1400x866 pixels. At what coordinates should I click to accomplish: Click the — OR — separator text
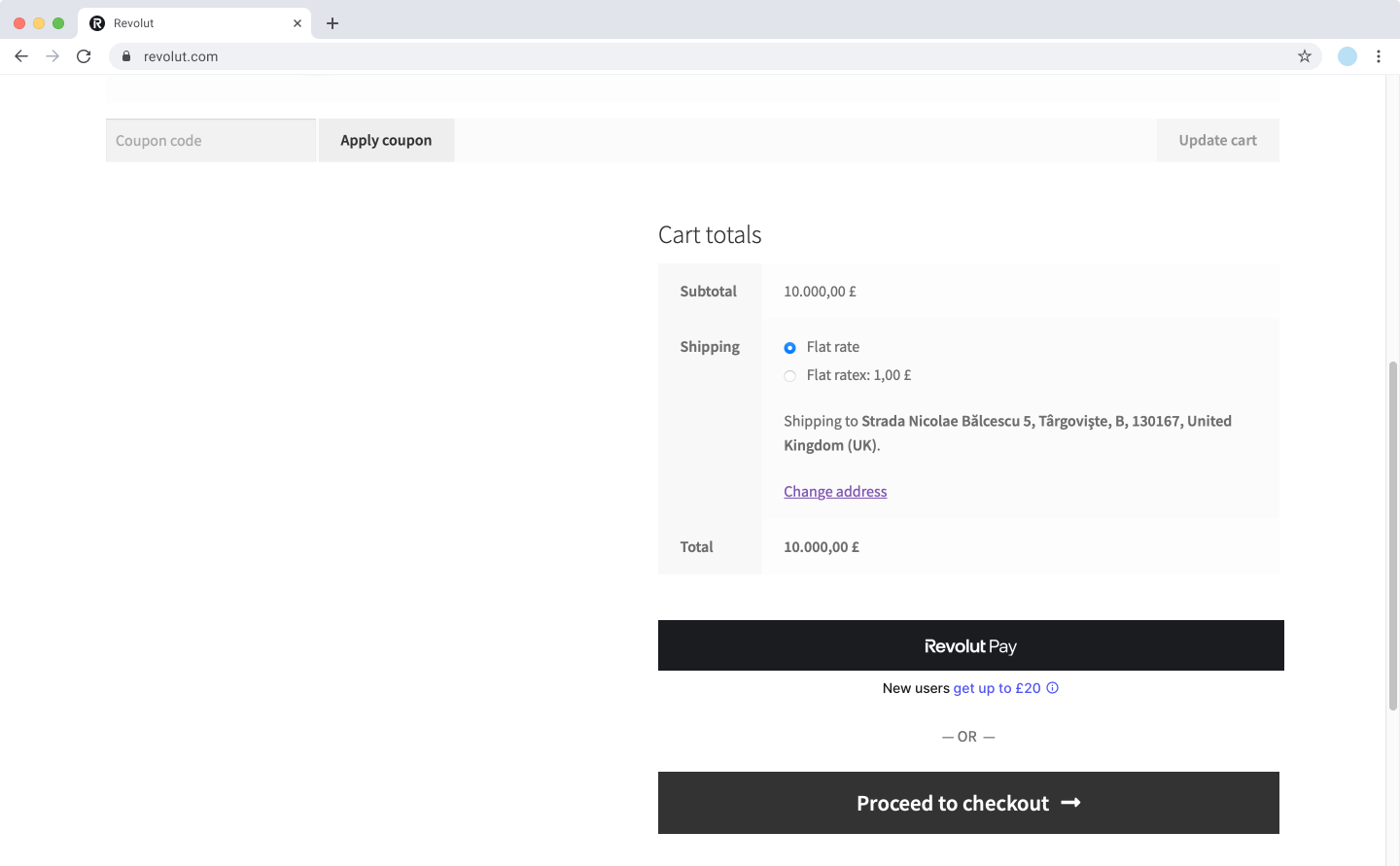click(x=968, y=737)
